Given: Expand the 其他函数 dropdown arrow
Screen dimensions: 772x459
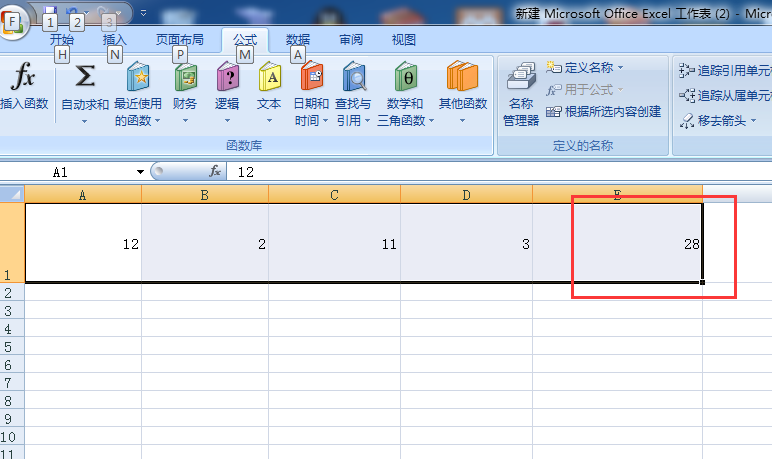Looking at the screenshot, I should point(462,121).
